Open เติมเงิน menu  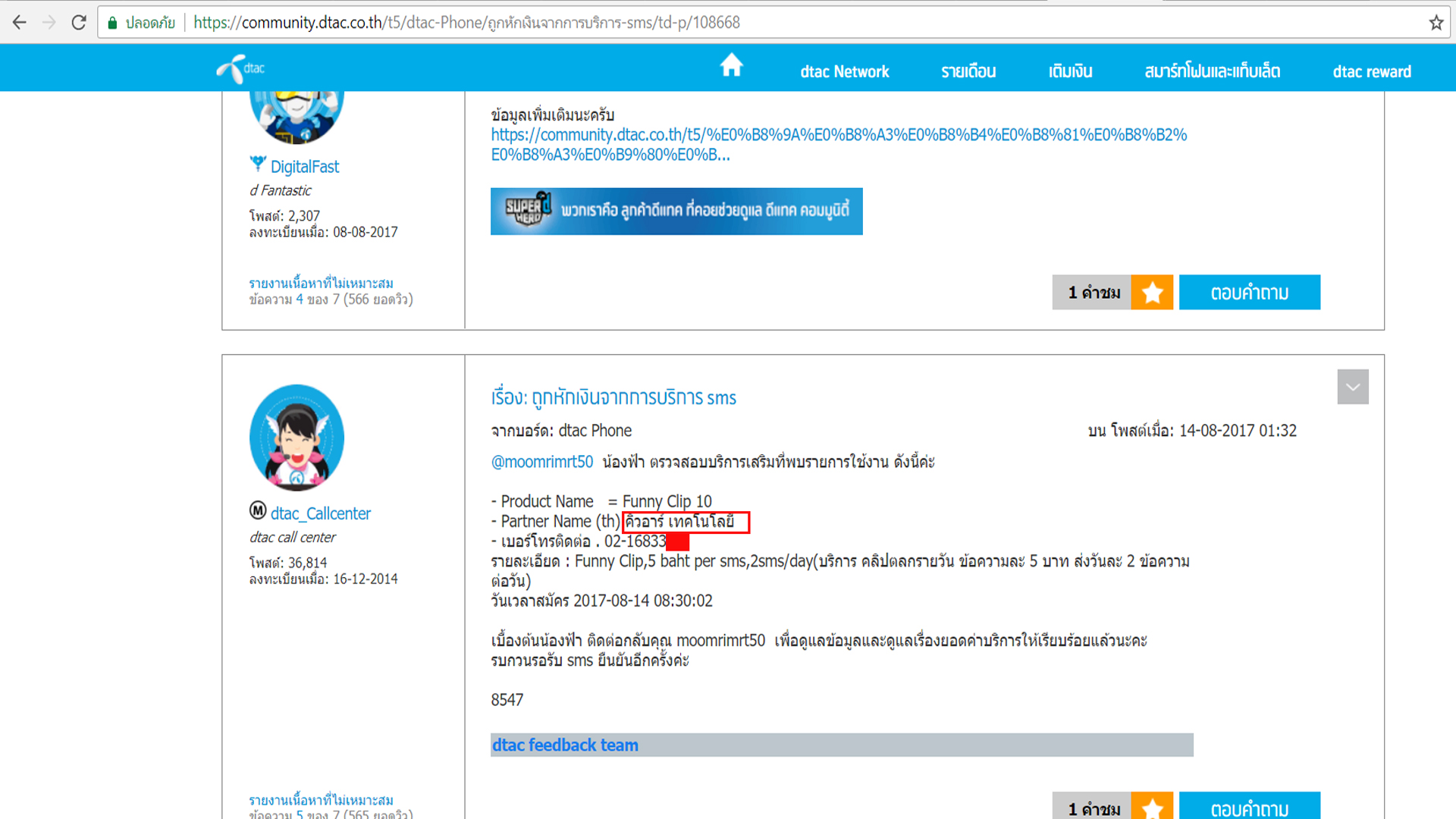[x=1070, y=71]
